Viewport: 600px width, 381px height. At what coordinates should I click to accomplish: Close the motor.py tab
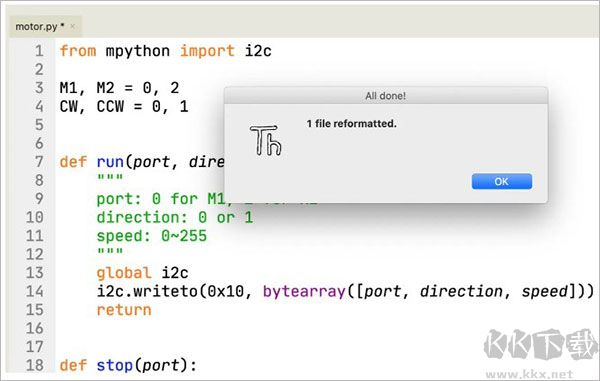[73, 26]
